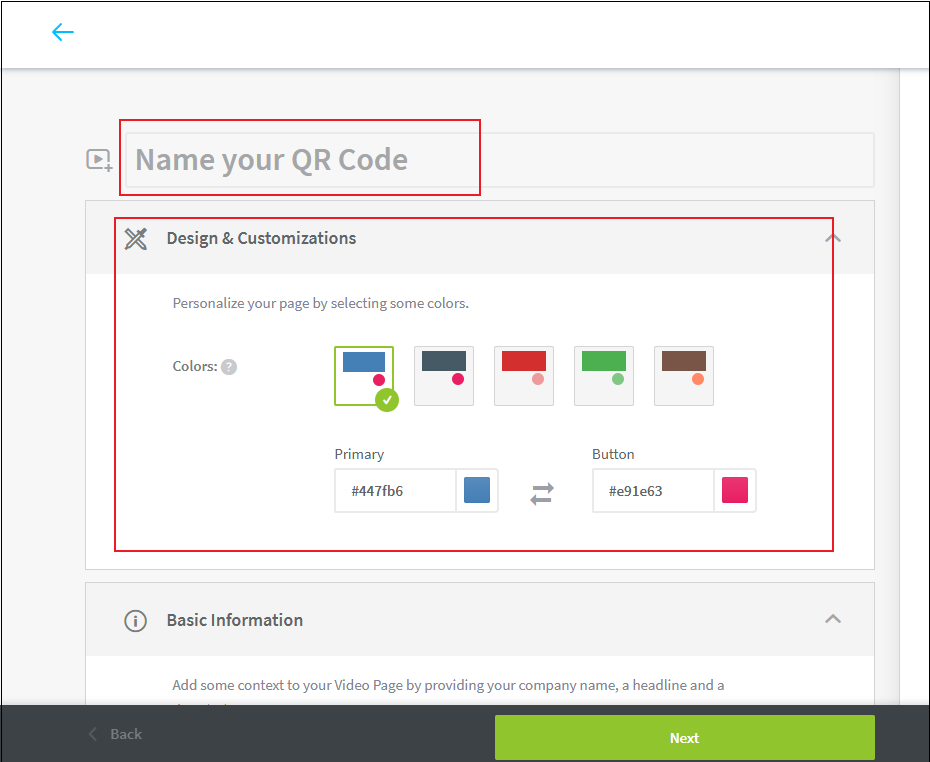Collapse the Basic Information section
The width and height of the screenshot is (930, 762).
(833, 619)
